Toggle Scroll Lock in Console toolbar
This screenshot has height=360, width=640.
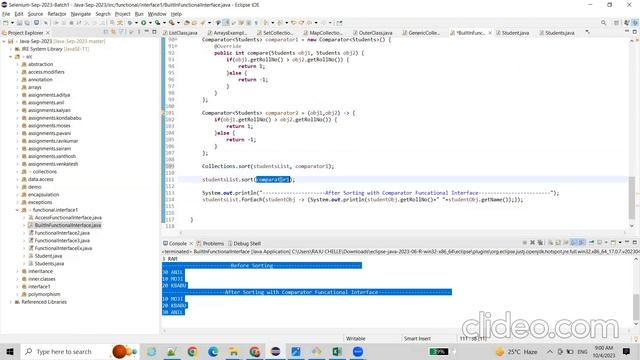click(x=558, y=242)
